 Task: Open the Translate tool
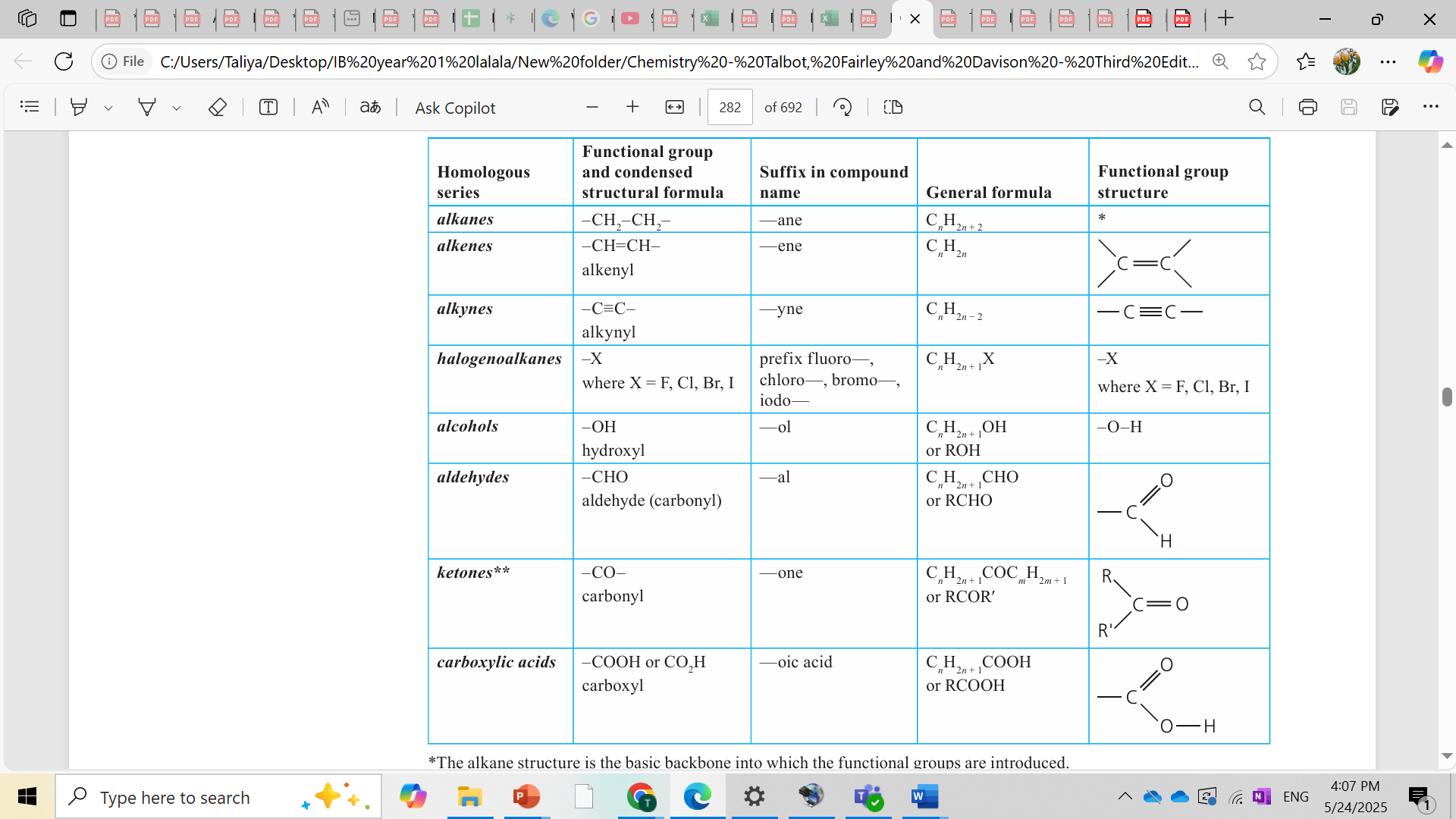coord(370,107)
